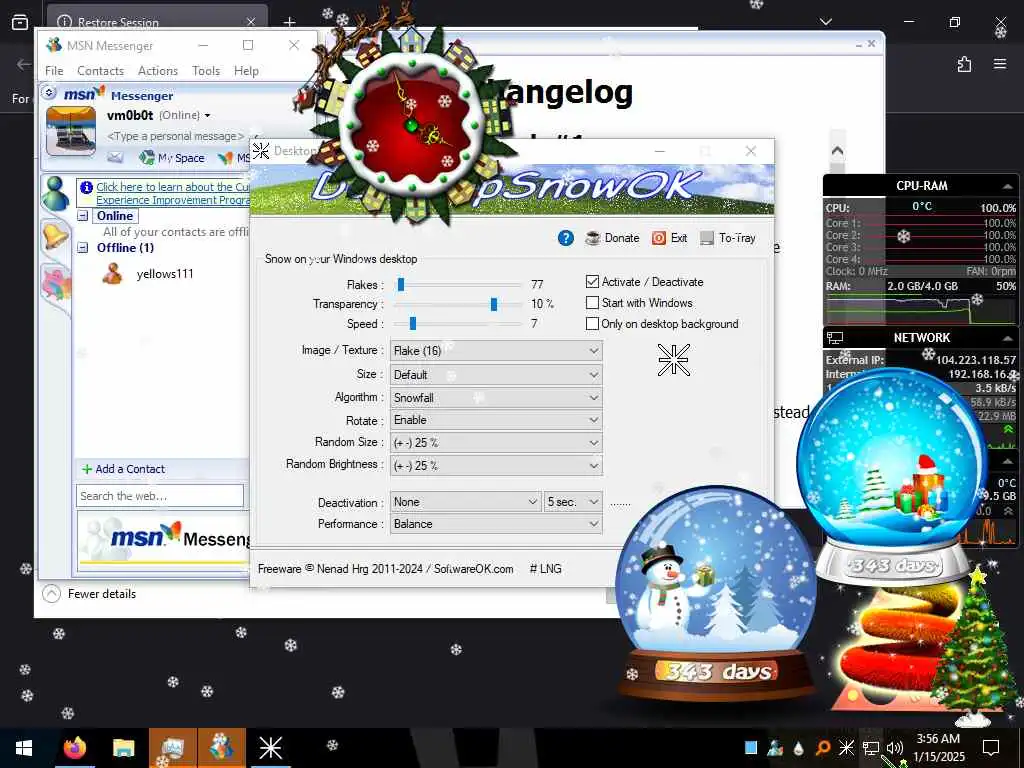The height and width of the screenshot is (768, 1024).
Task: Open the 5 sec. dropdown
Action: tap(573, 502)
